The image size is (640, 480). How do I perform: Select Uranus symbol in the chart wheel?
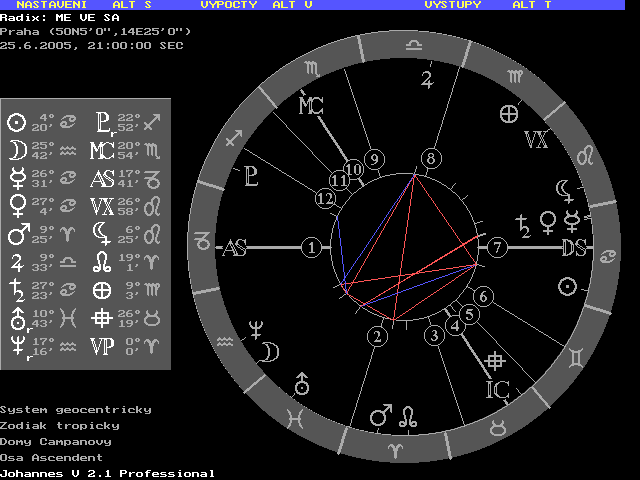pos(302,382)
